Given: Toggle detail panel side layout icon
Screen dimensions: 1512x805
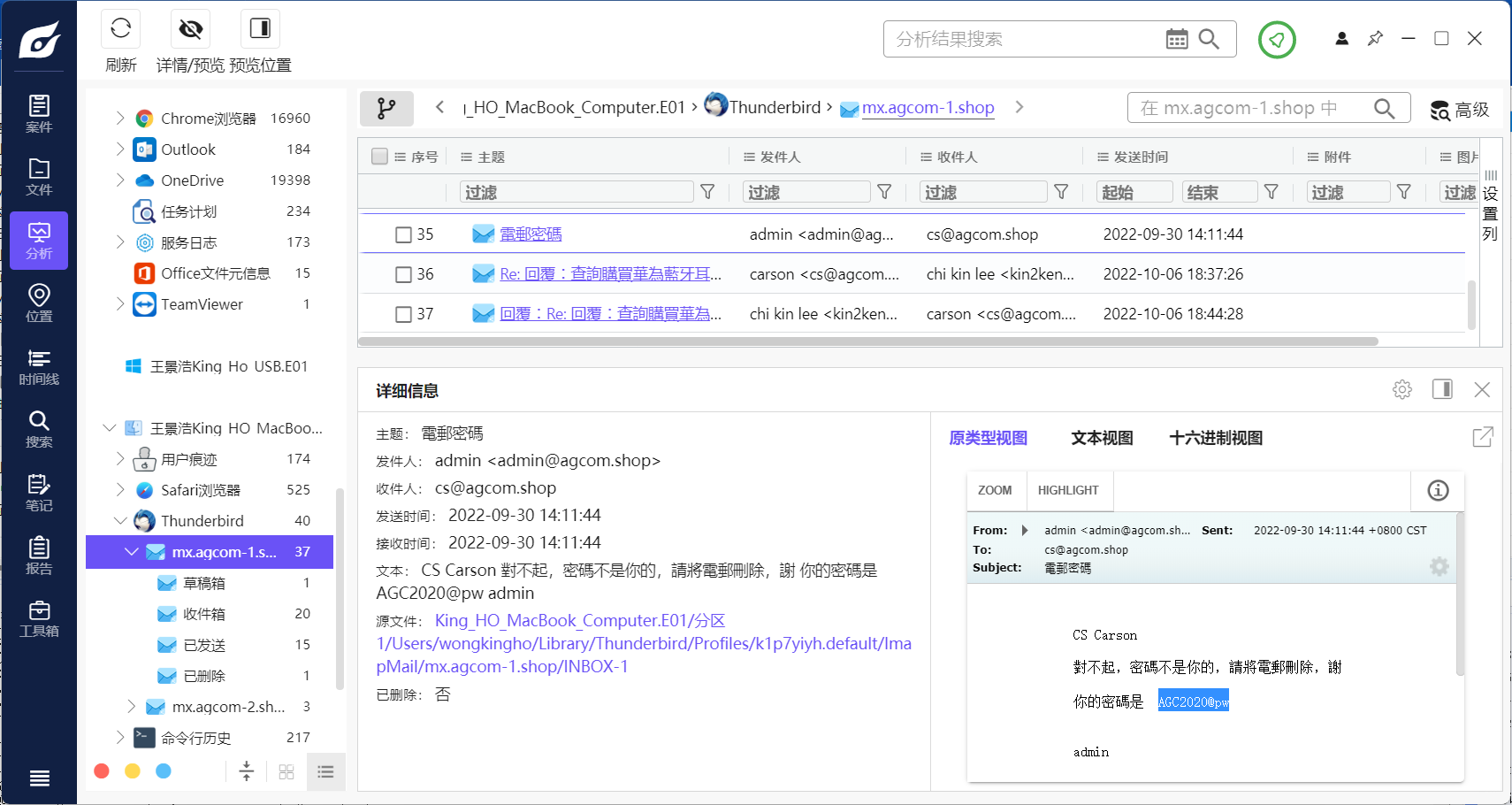Looking at the screenshot, I should (x=1442, y=389).
